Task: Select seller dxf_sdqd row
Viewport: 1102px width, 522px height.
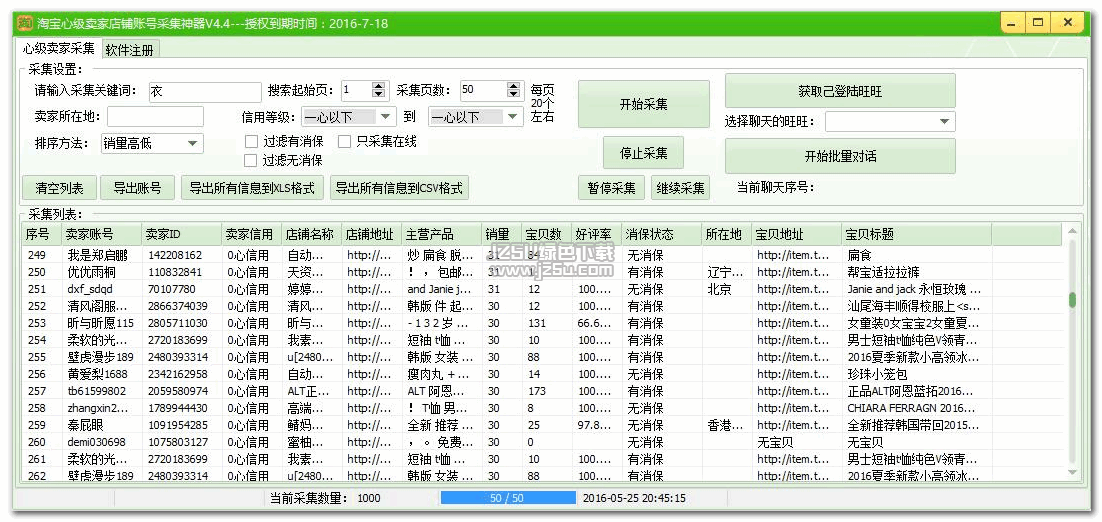Action: pyautogui.click(x=543, y=289)
